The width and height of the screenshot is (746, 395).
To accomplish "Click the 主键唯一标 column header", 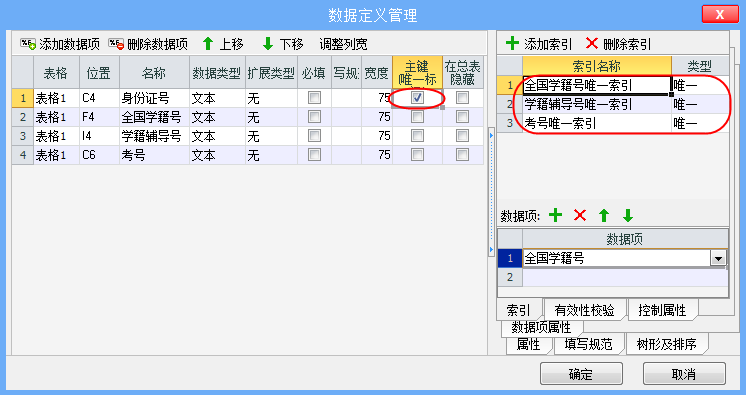I will click(x=417, y=72).
